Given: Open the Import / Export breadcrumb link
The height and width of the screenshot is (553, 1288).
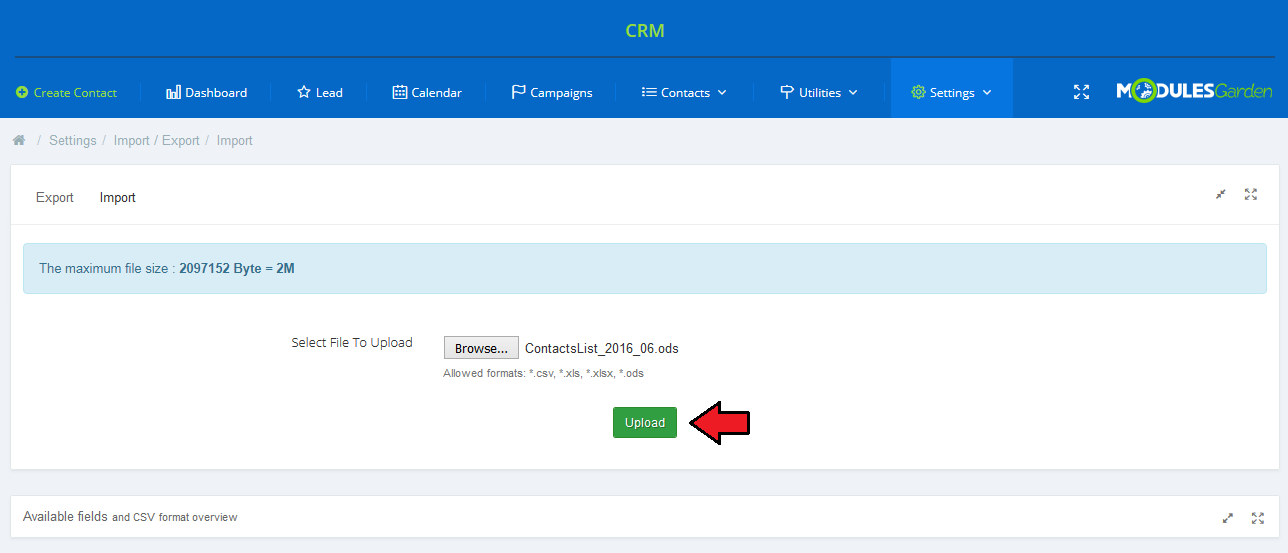Looking at the screenshot, I should 157,141.
